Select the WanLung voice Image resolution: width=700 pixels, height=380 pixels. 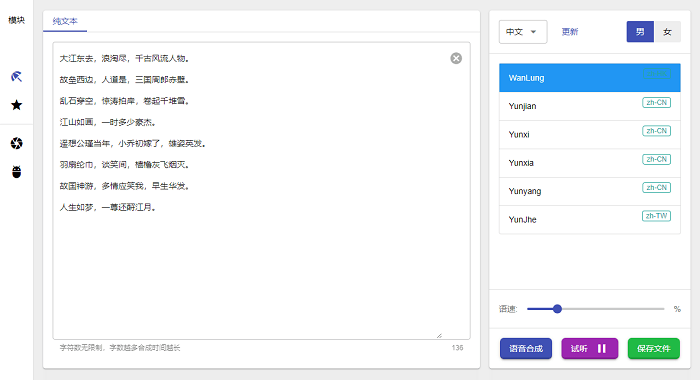coord(590,78)
